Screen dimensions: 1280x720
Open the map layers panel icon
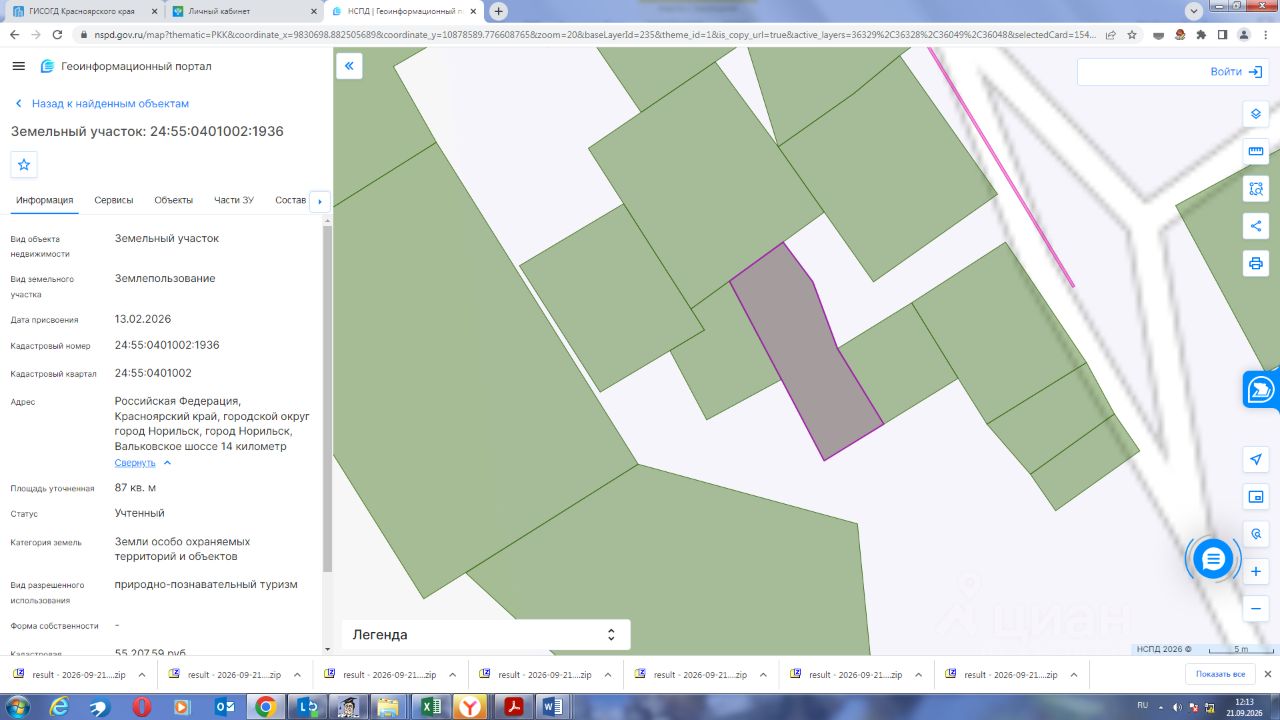[1256, 113]
